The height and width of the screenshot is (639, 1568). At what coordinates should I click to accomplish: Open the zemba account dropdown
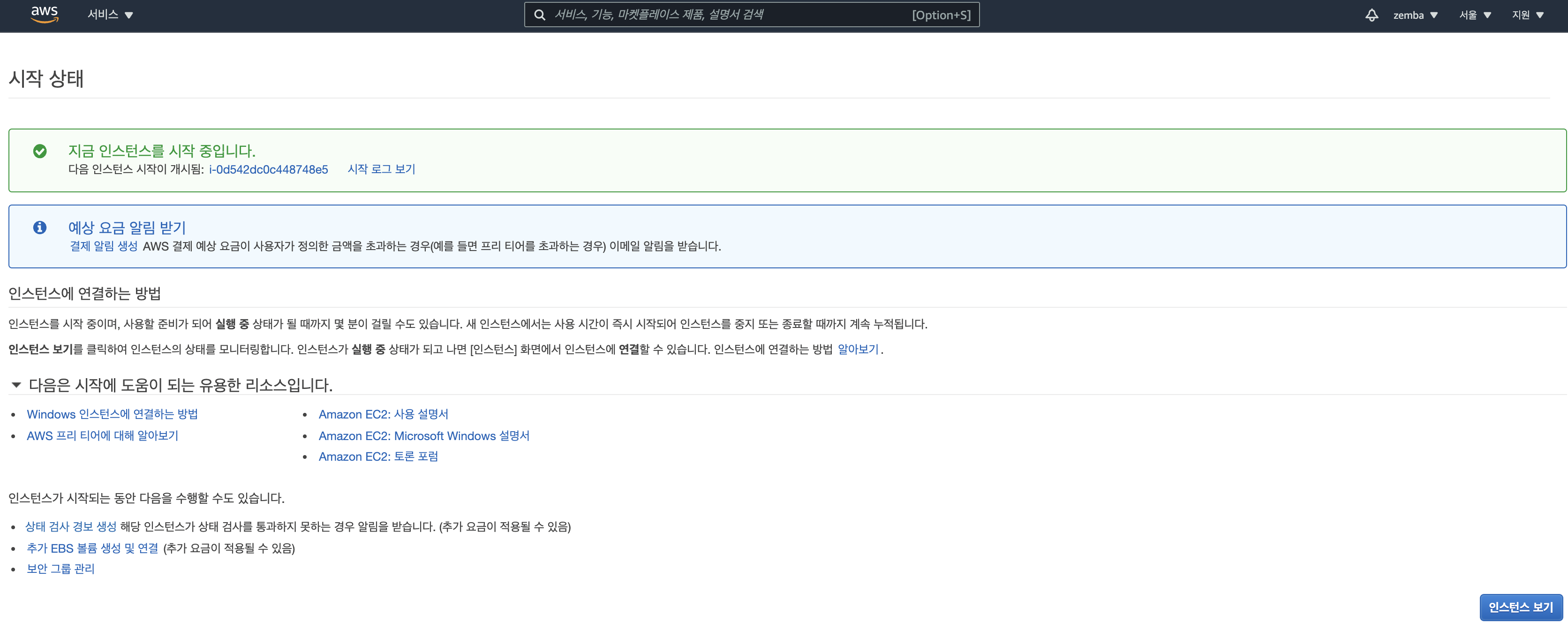1415,15
